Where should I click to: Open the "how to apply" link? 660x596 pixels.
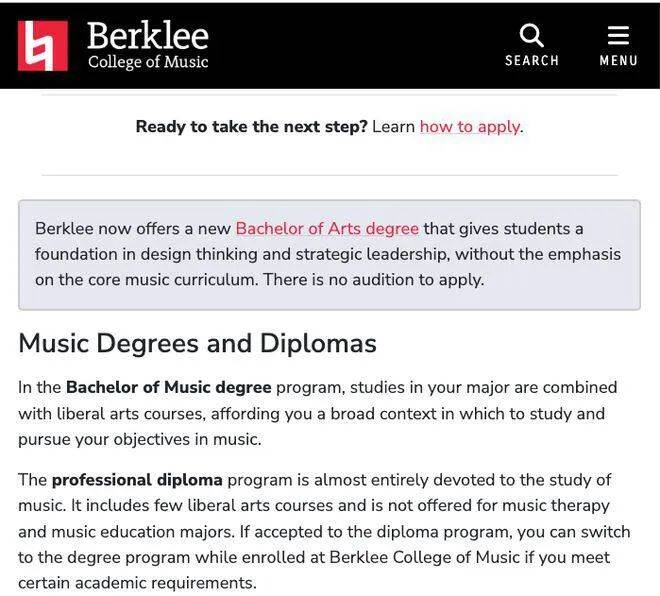[470, 127]
